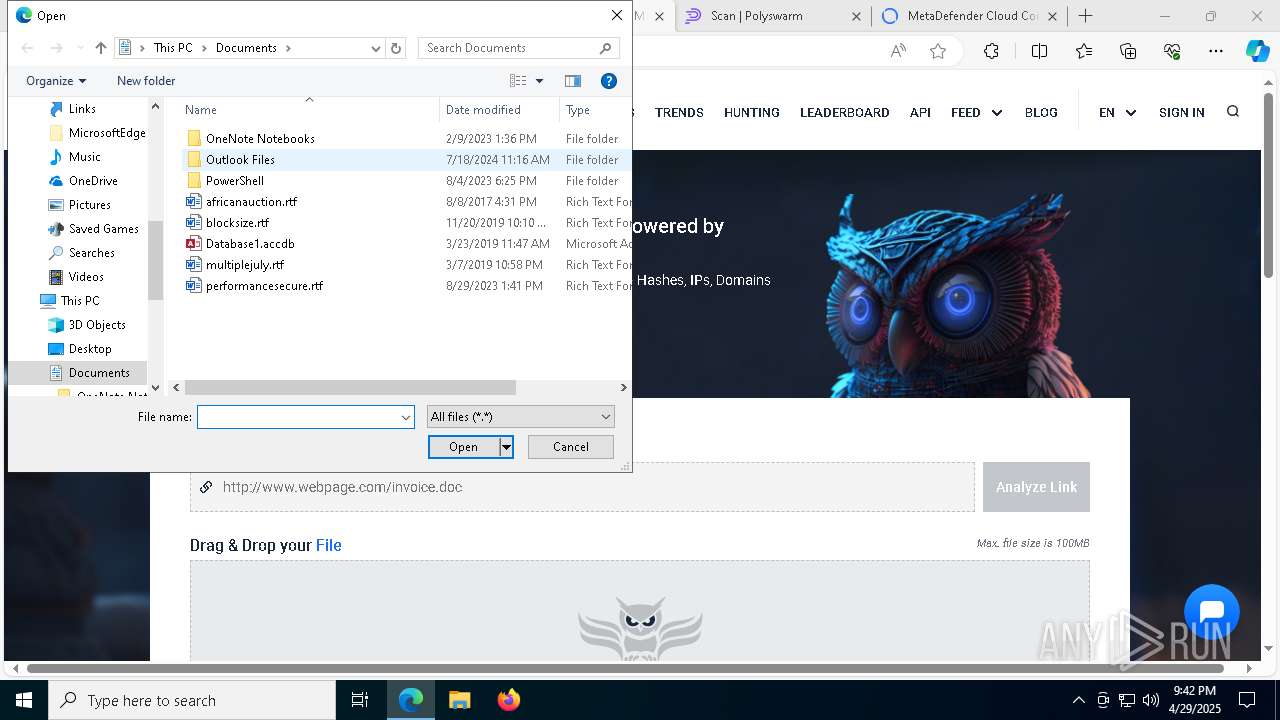Image resolution: width=1280 pixels, height=720 pixels.
Task: Expand the File name combo box
Action: point(406,417)
